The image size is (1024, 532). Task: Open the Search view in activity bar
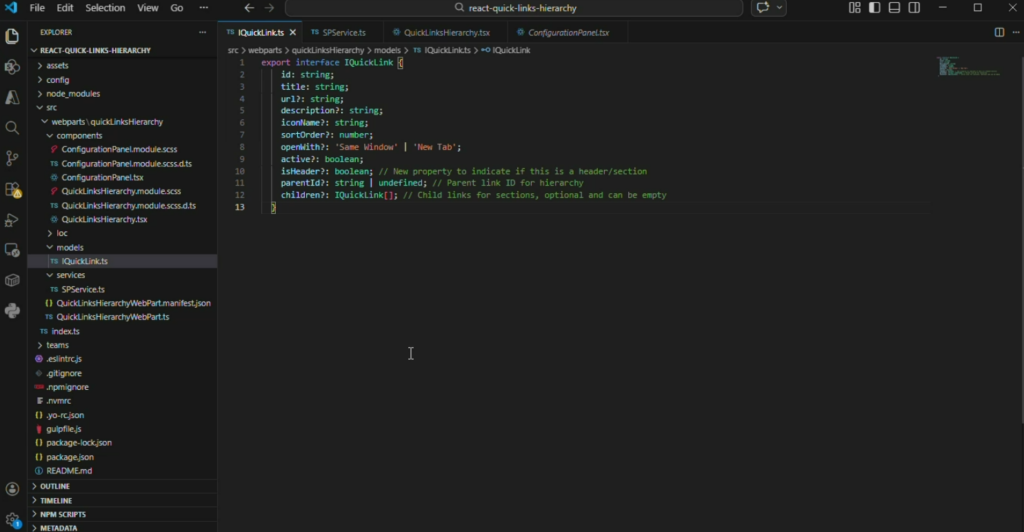point(12,128)
